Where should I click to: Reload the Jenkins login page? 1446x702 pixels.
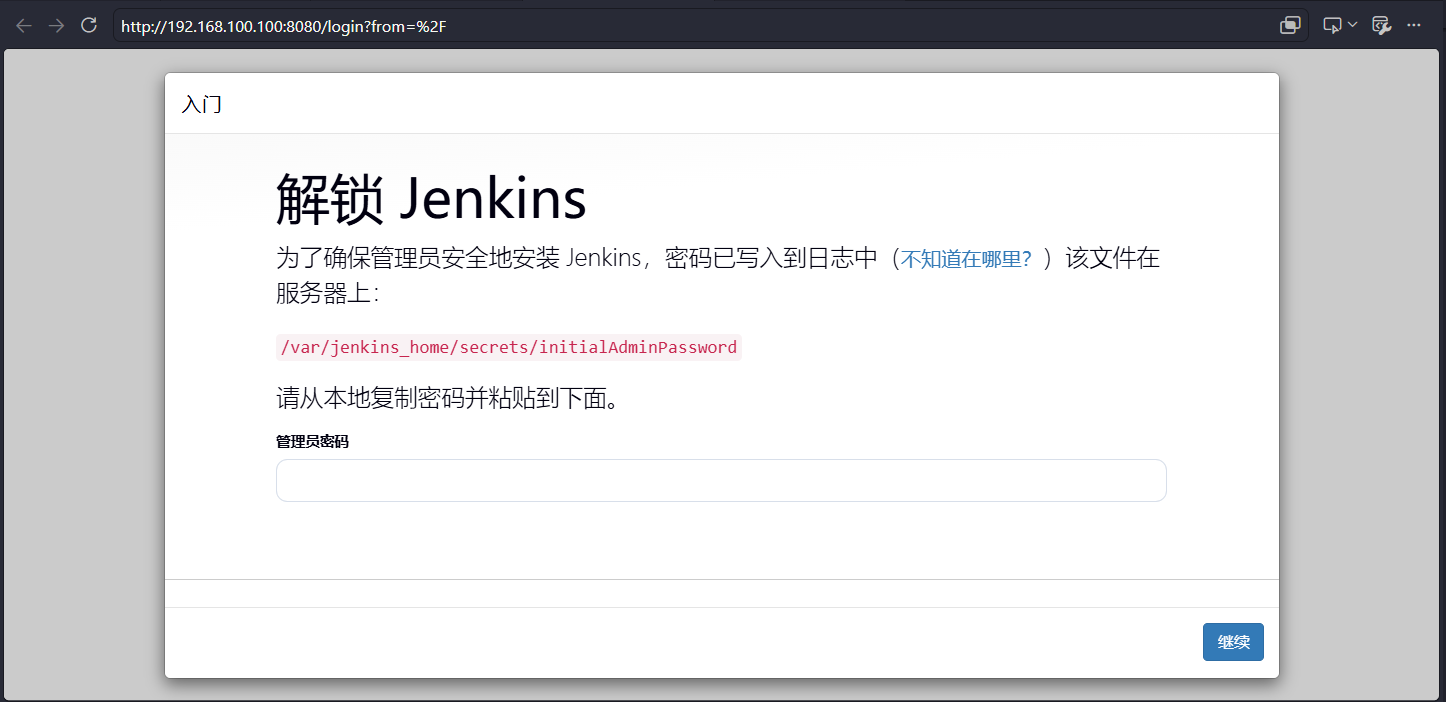coord(89,25)
